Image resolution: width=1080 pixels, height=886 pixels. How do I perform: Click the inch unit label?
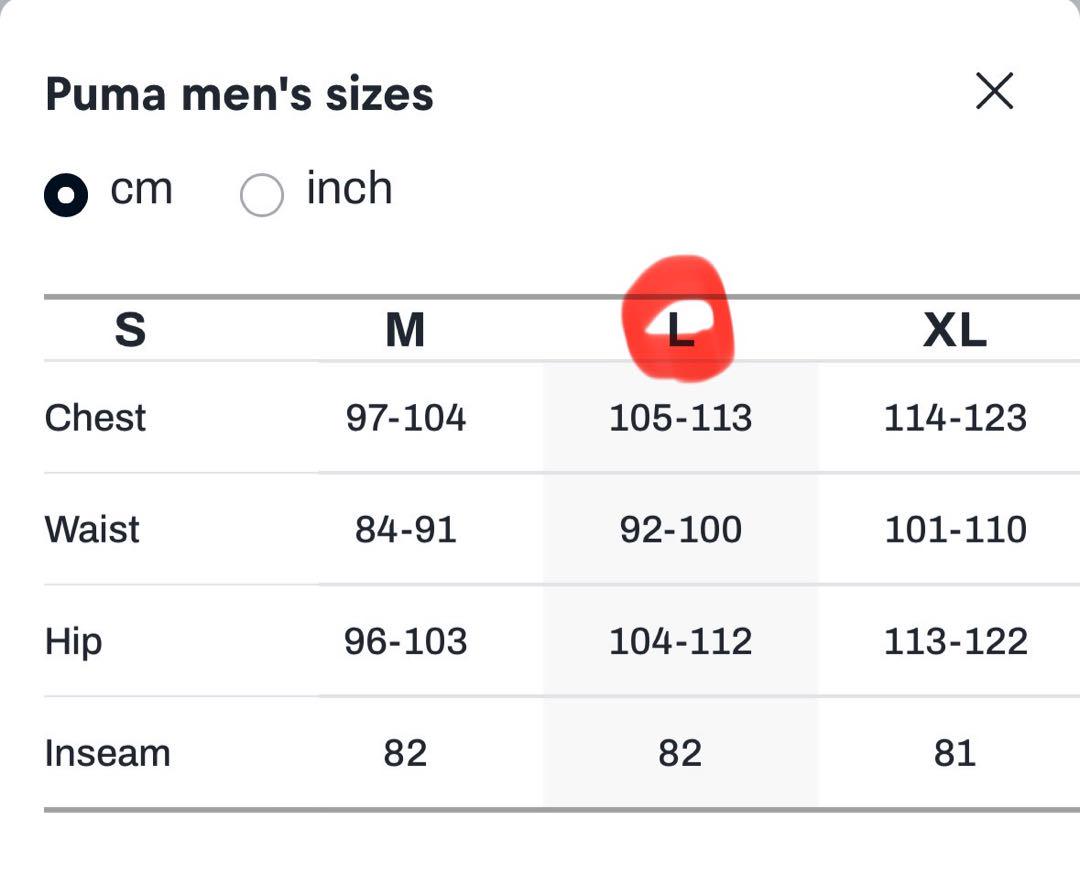pos(349,187)
